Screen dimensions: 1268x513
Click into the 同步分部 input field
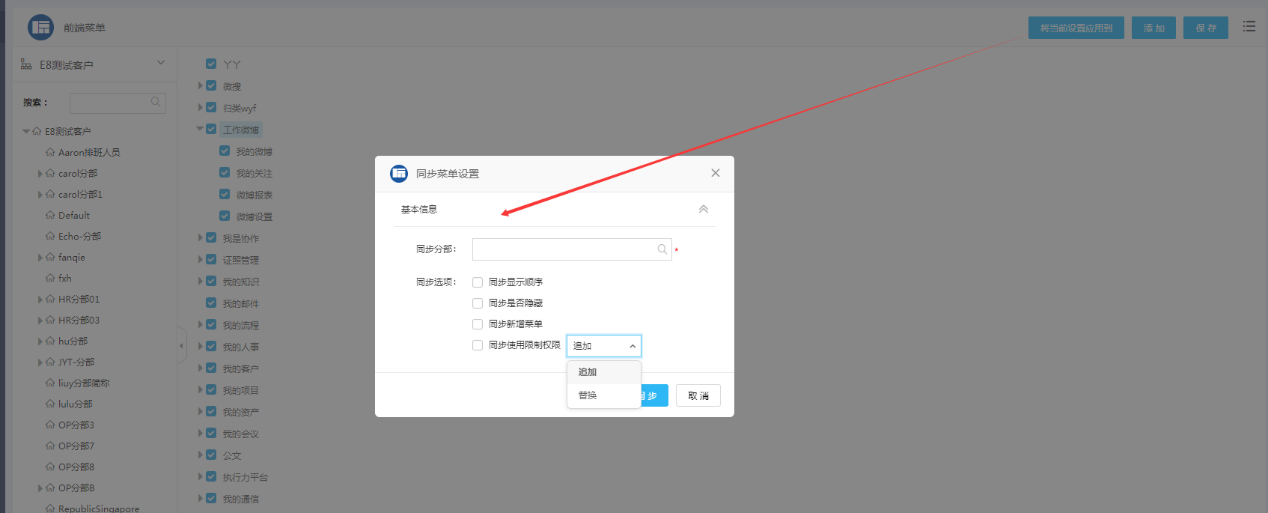[x=562, y=249]
